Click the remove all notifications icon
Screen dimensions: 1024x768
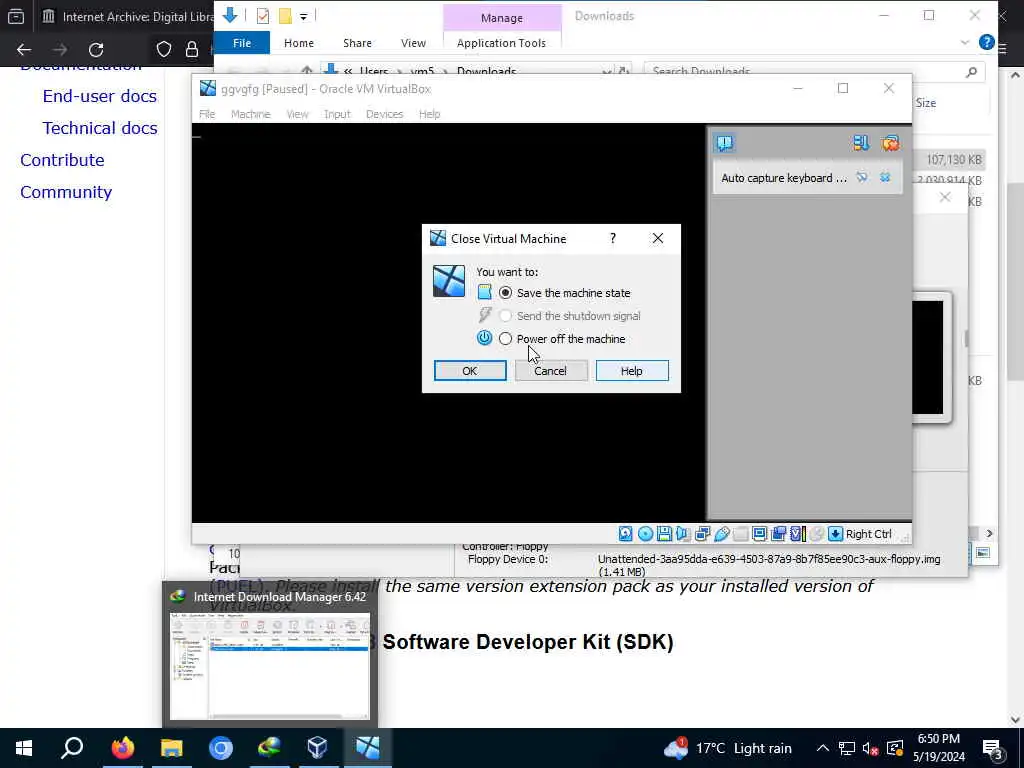(890, 143)
